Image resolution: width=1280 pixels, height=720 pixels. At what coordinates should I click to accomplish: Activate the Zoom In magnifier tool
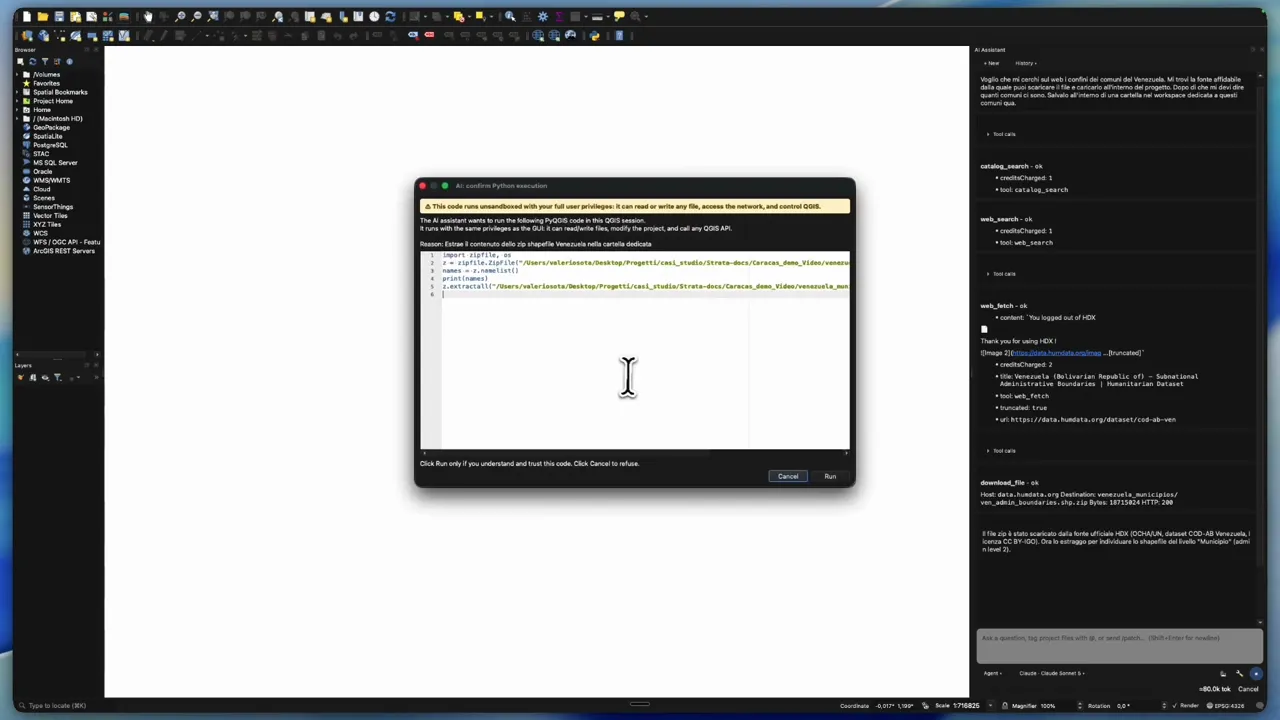coord(180,17)
